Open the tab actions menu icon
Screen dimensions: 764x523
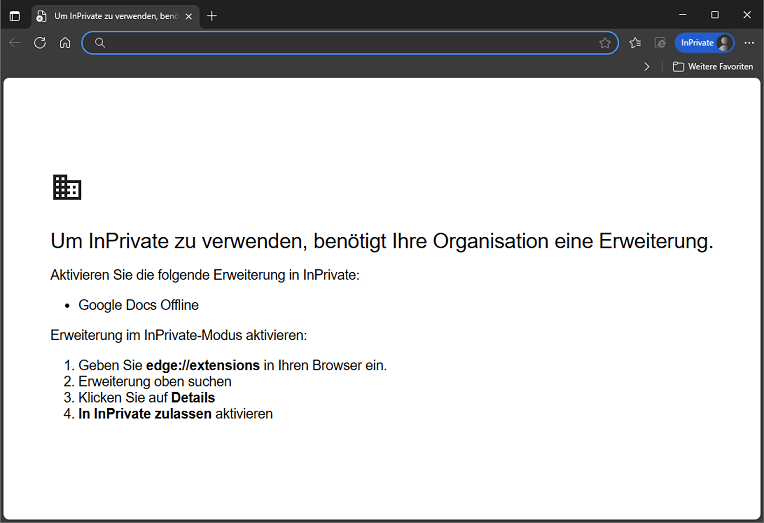point(14,16)
